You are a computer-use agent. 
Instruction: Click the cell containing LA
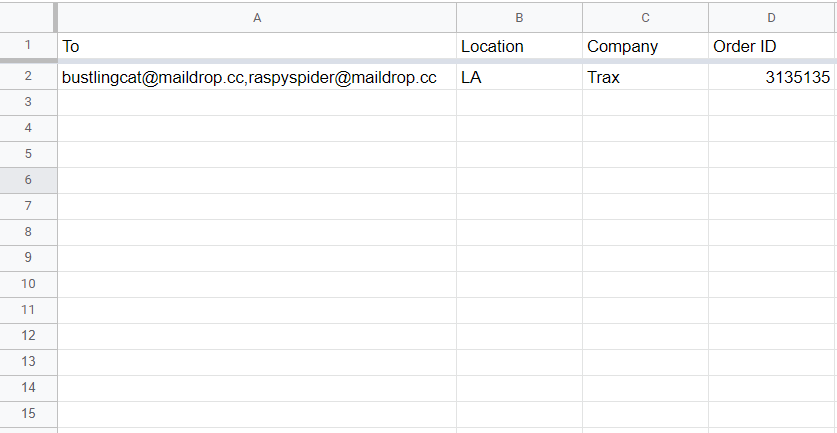pyautogui.click(x=519, y=77)
